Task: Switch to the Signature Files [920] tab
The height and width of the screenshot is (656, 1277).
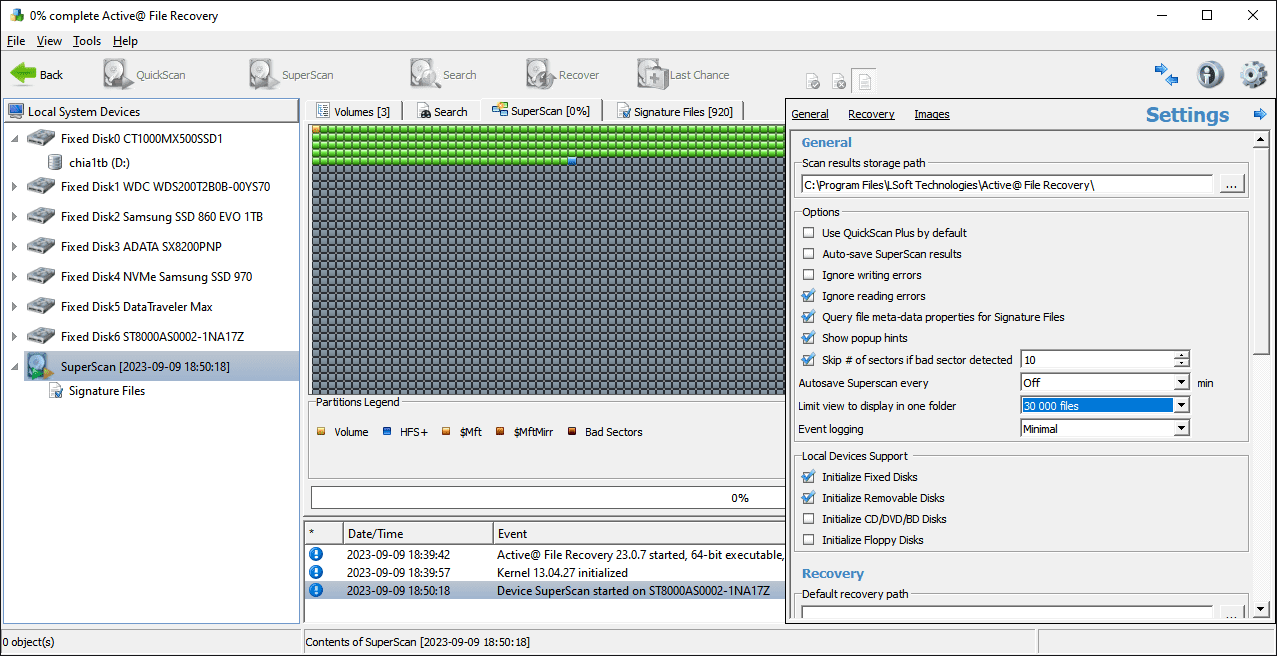Action: coord(675,111)
